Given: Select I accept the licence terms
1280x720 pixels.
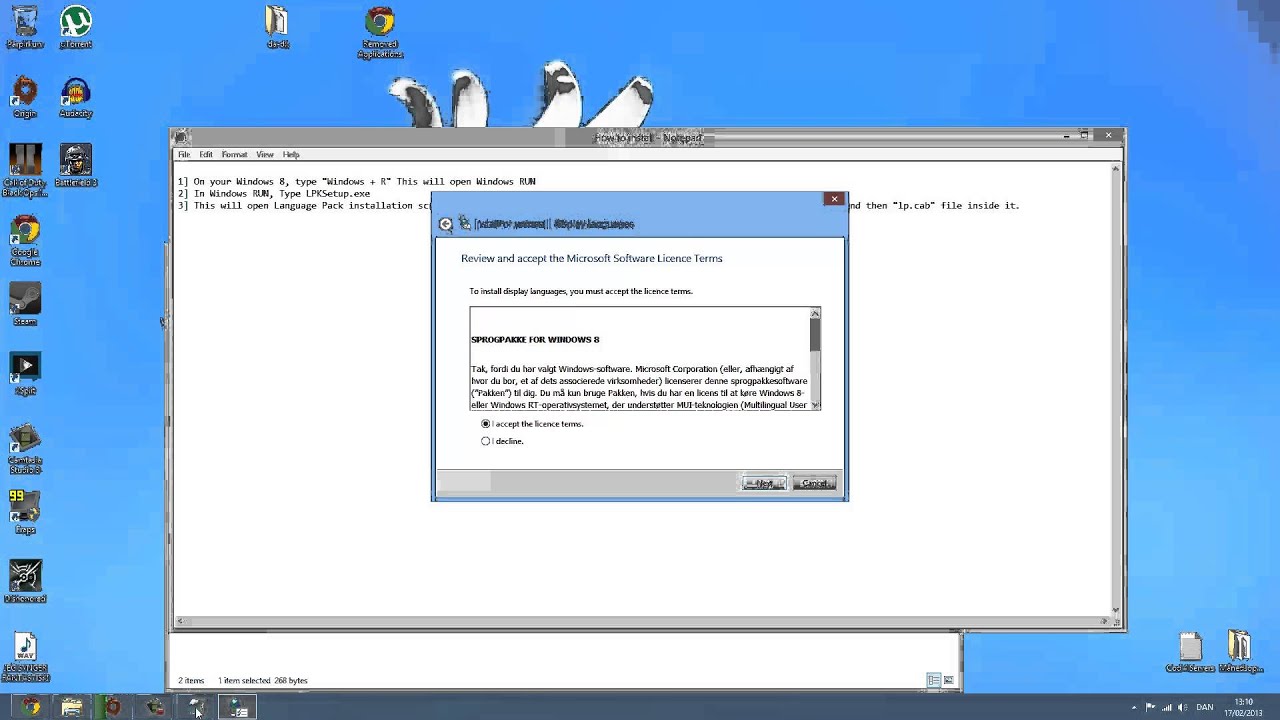Looking at the screenshot, I should 532,424.
